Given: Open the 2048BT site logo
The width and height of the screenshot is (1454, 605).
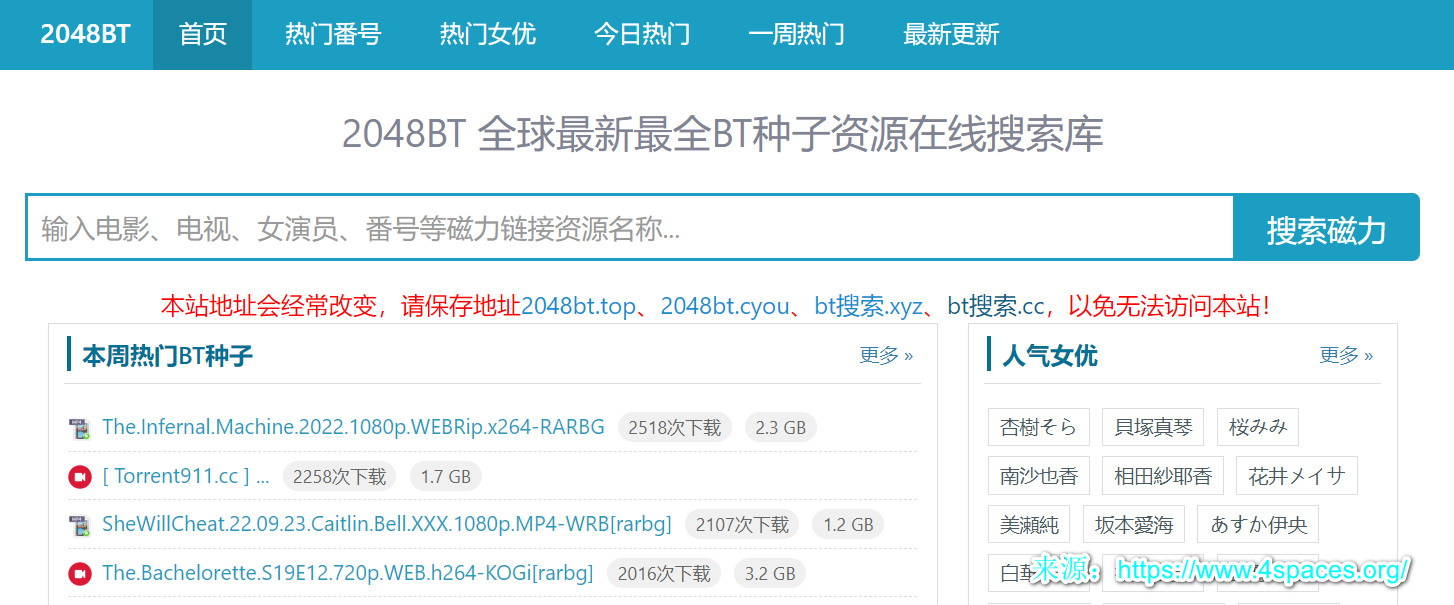Looking at the screenshot, I should pyautogui.click(x=85, y=34).
